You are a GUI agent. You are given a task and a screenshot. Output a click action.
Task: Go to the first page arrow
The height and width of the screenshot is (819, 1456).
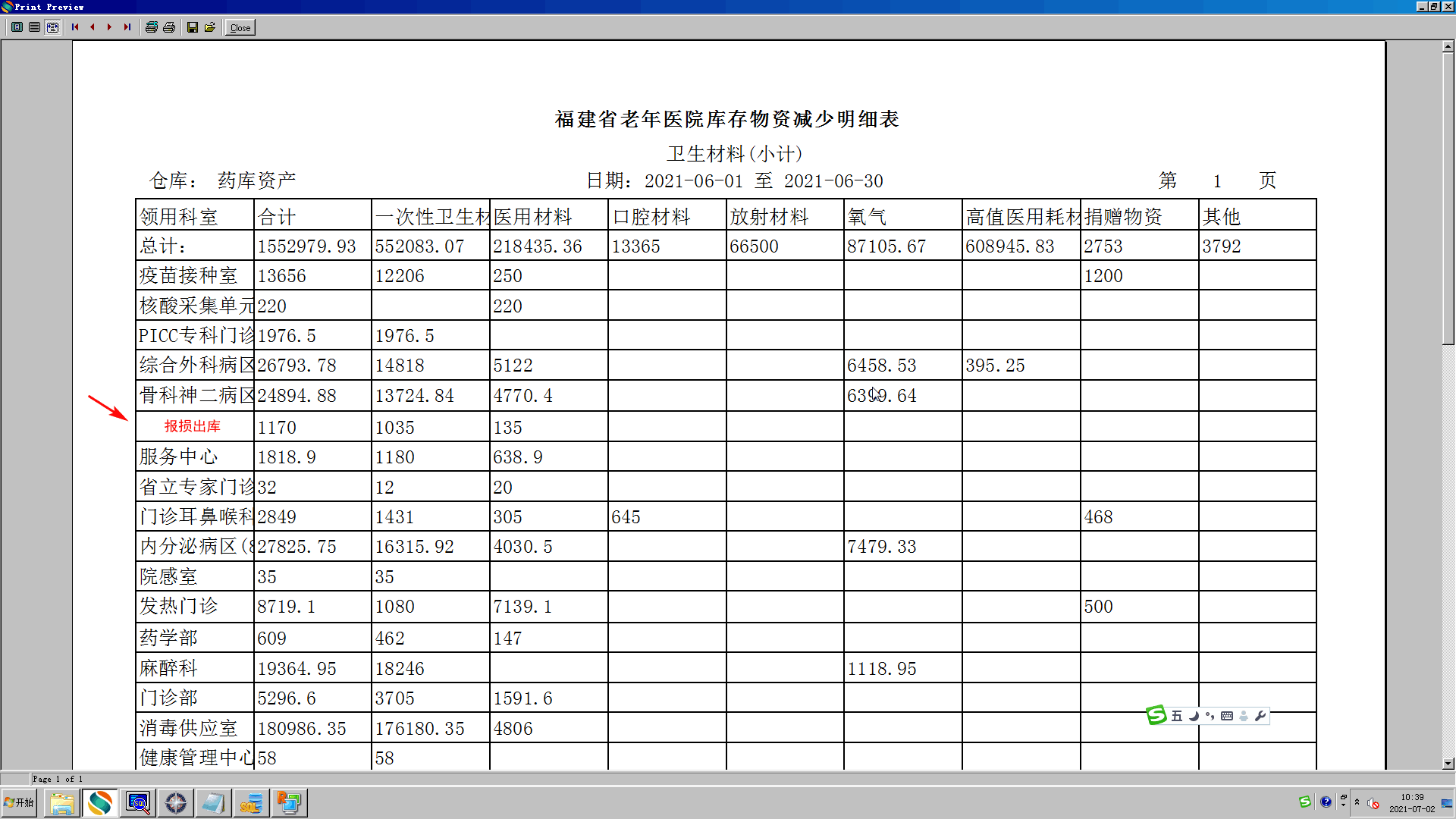click(75, 27)
